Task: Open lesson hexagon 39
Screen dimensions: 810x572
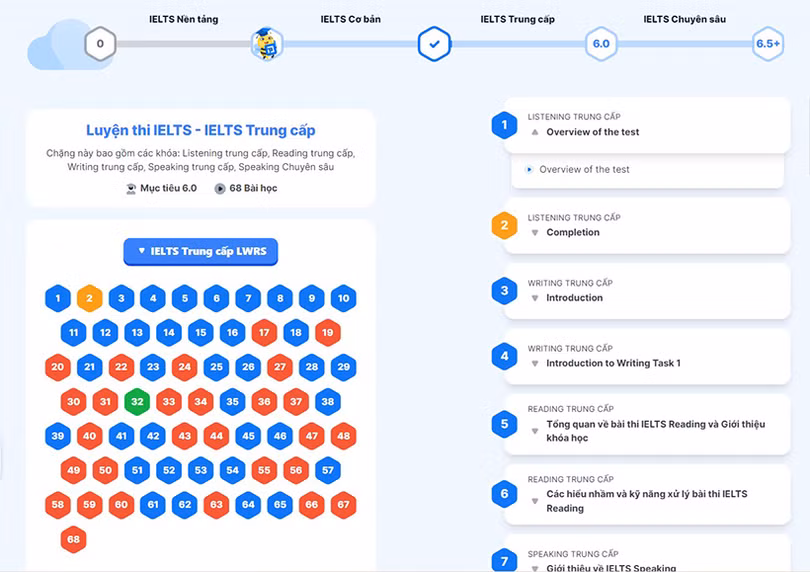Action: pyautogui.click(x=58, y=436)
